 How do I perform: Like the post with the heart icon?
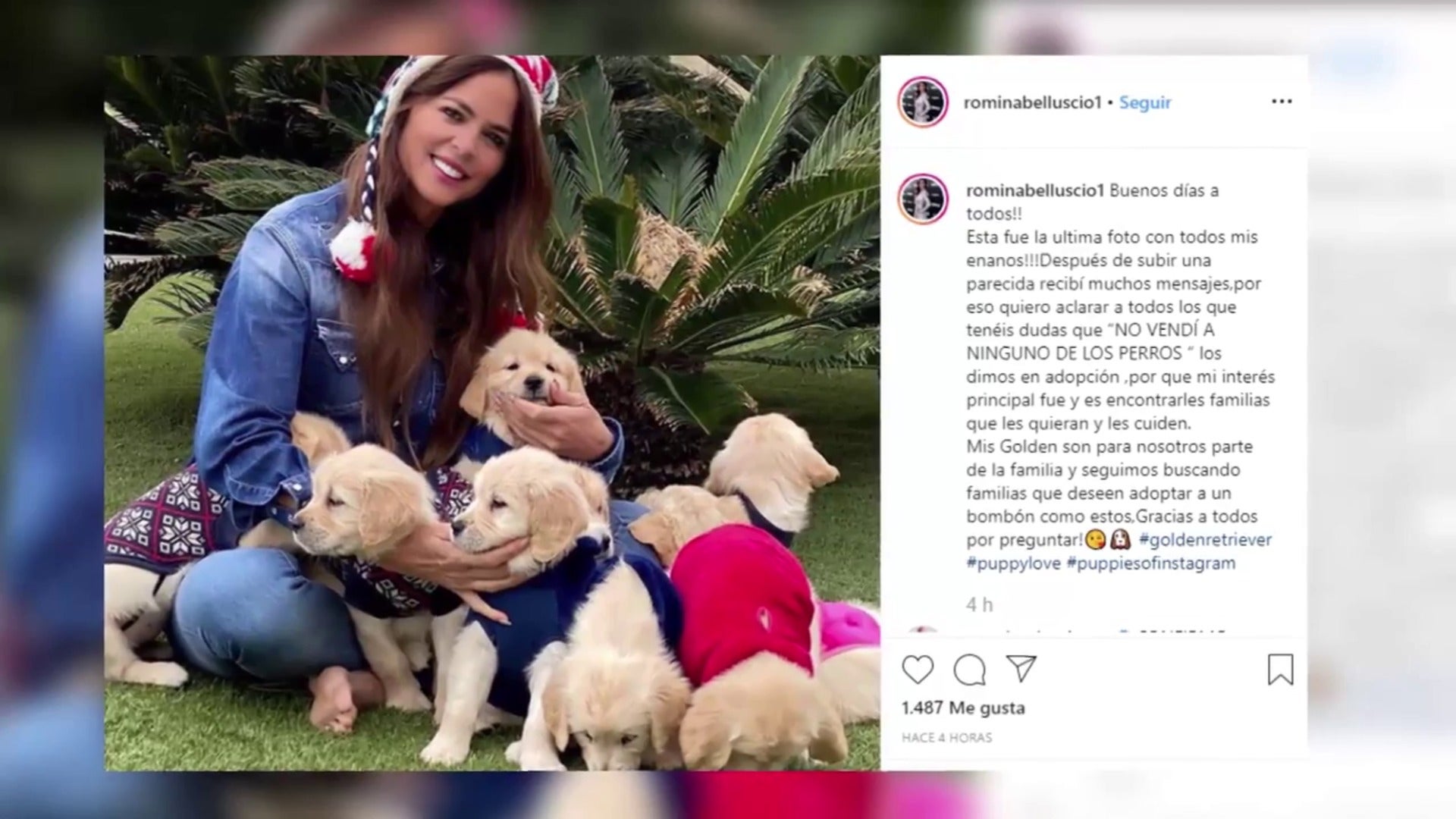918,670
